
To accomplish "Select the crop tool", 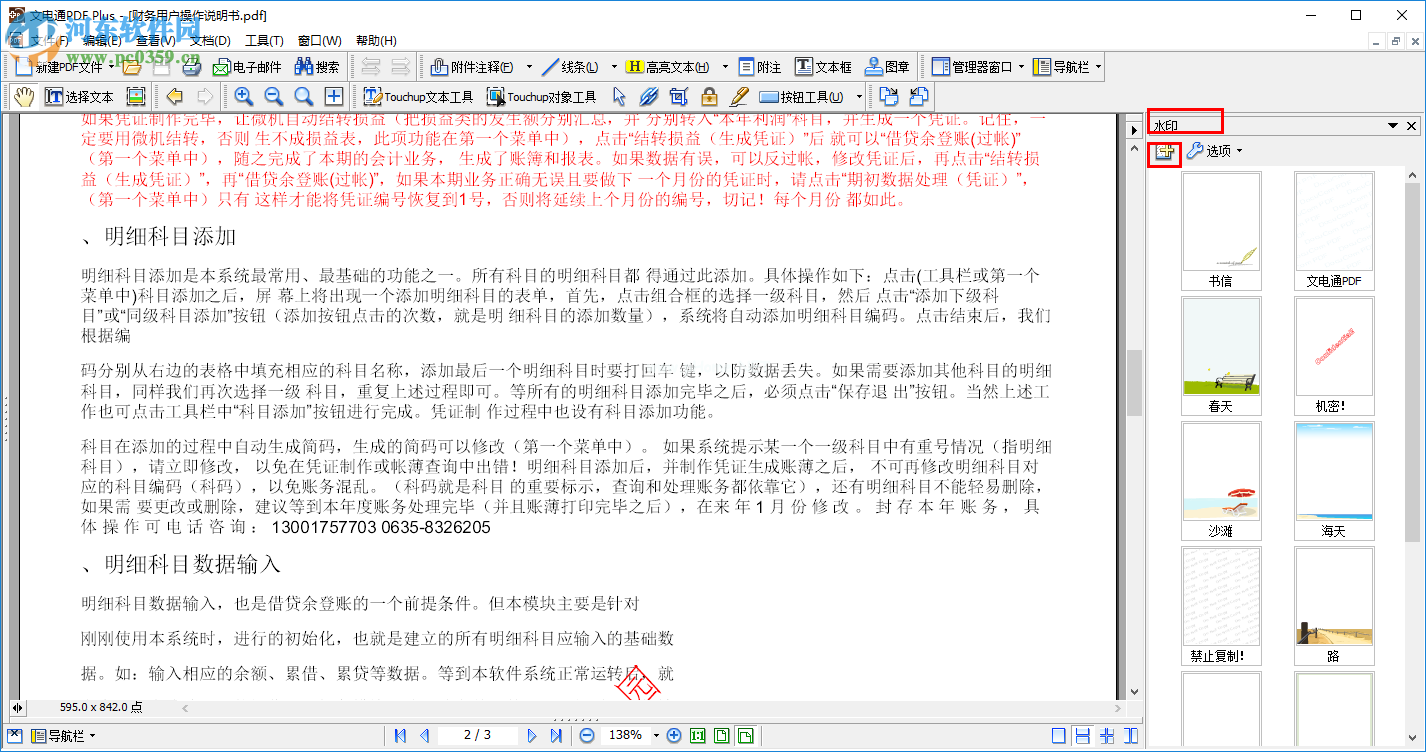I will point(679,97).
